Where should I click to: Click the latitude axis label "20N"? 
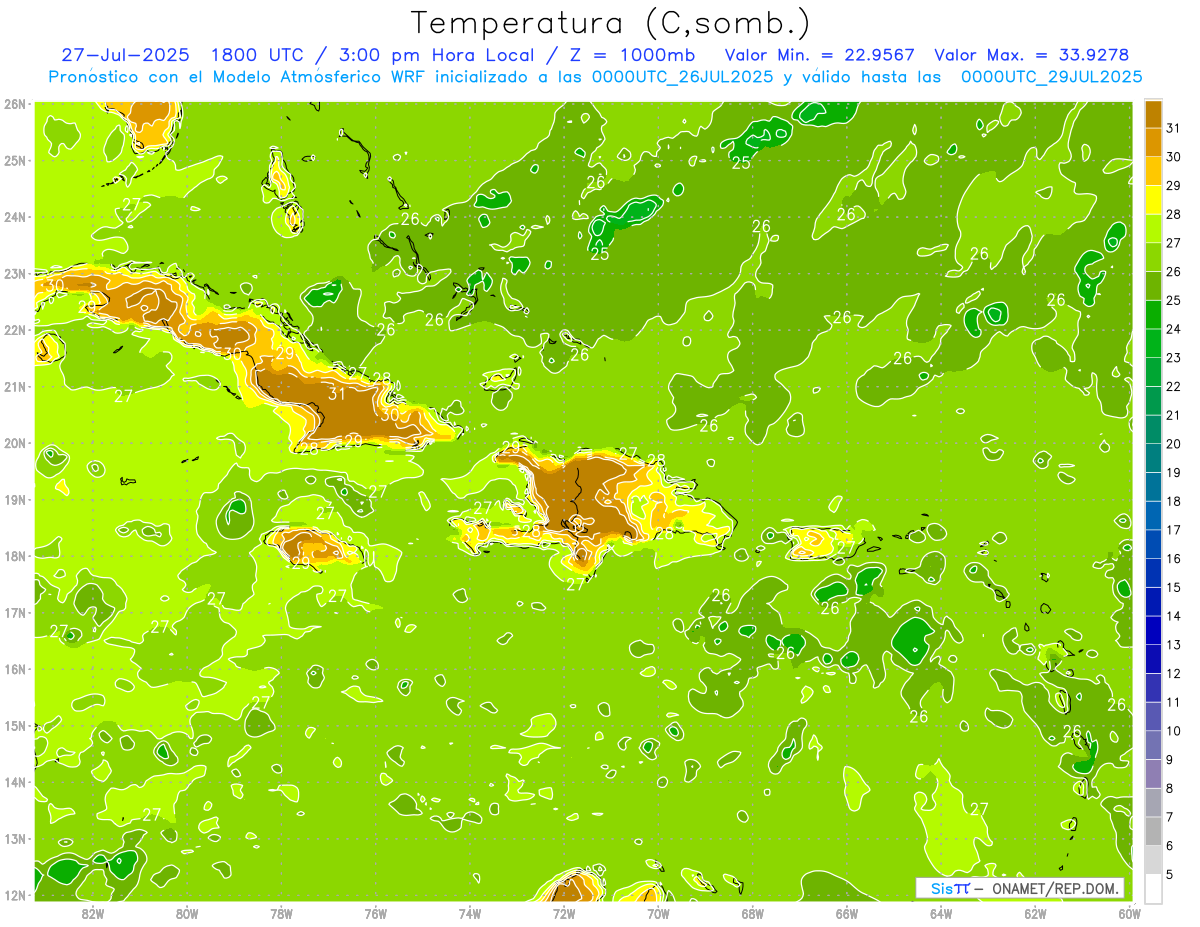(x=14, y=443)
